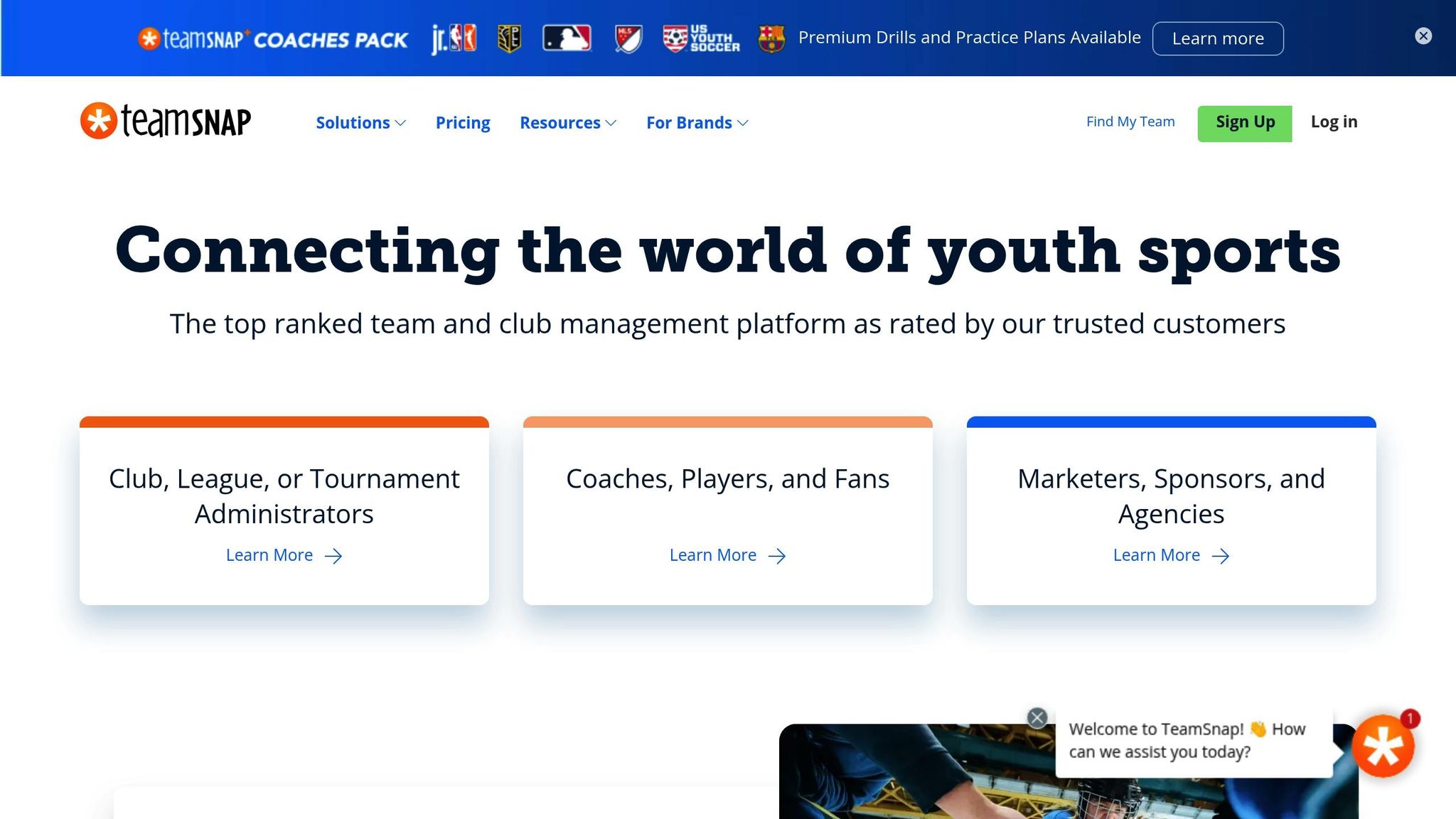Click the Log in link

(1334, 122)
